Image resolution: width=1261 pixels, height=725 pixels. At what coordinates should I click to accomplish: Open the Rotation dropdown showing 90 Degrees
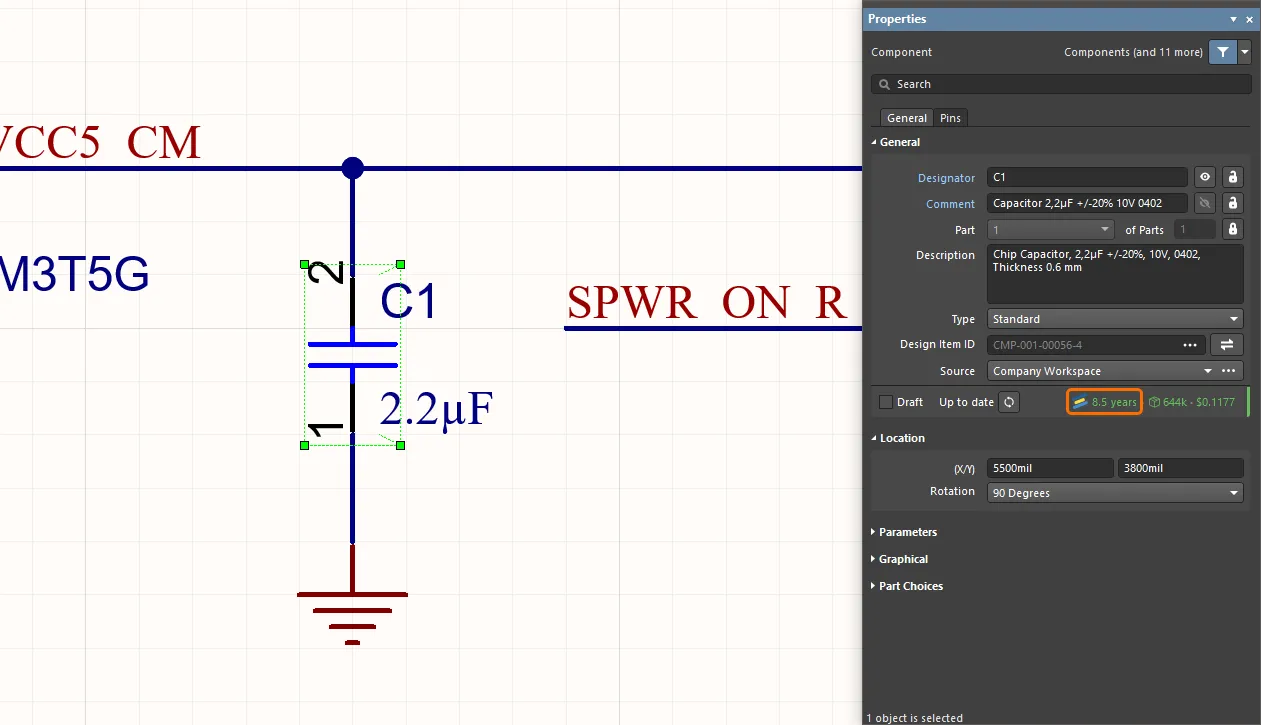coord(1114,493)
